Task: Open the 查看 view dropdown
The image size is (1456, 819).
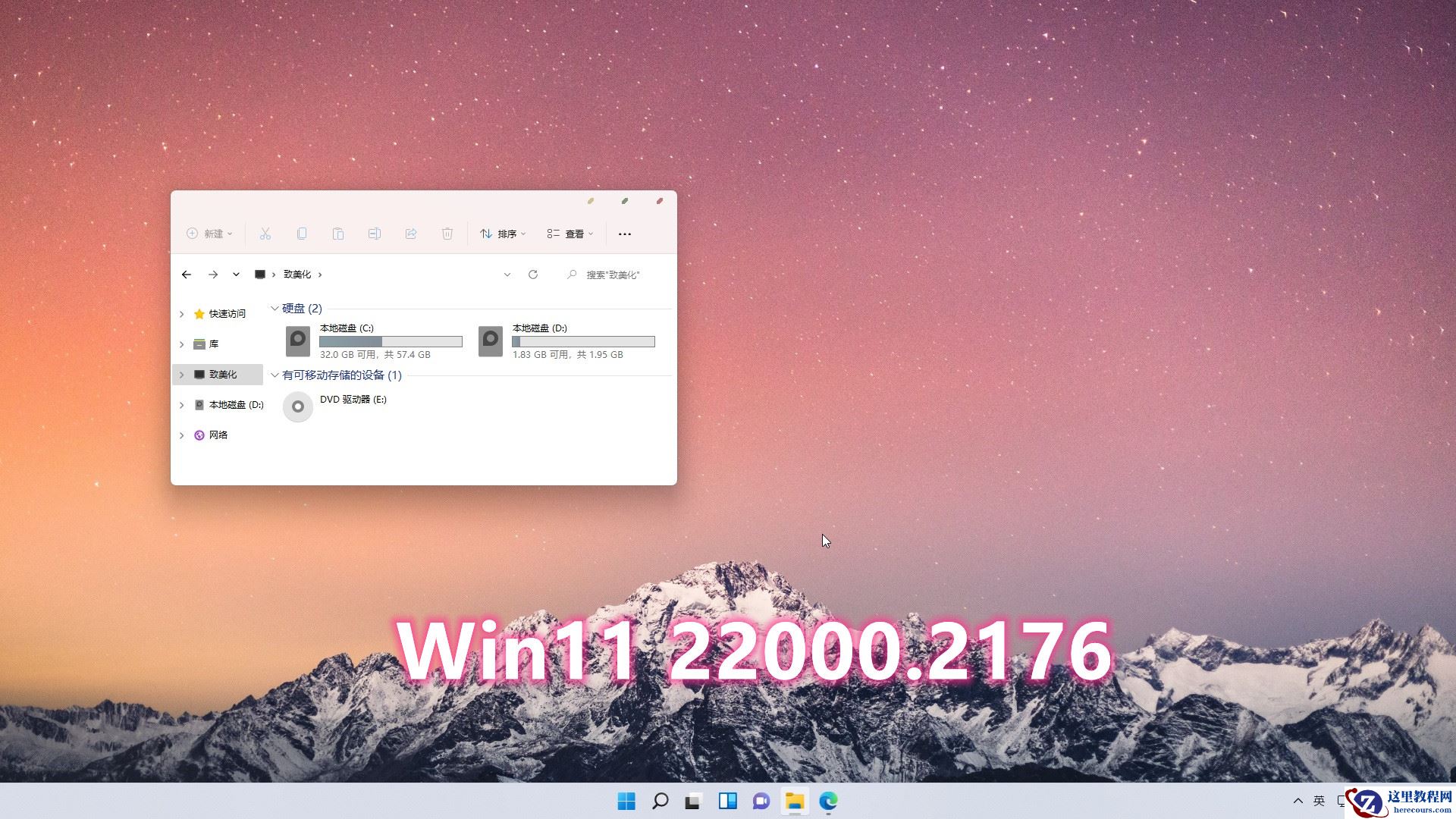Action: [570, 234]
